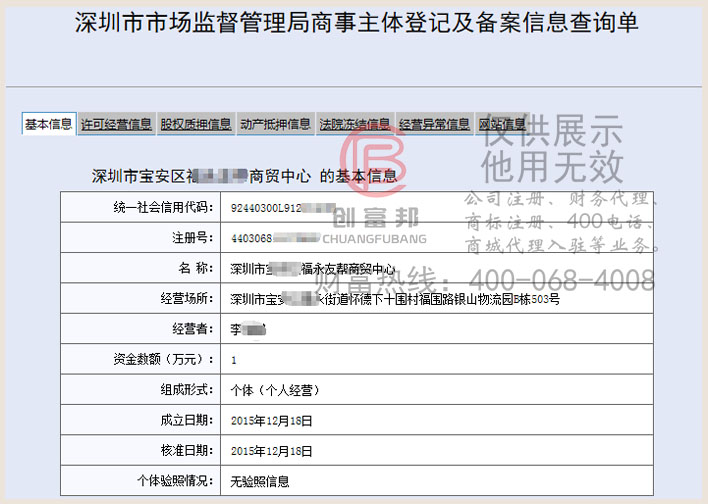The width and height of the screenshot is (708, 504).
Task: Open the 经营异常信息 tab
Action: click(x=434, y=124)
